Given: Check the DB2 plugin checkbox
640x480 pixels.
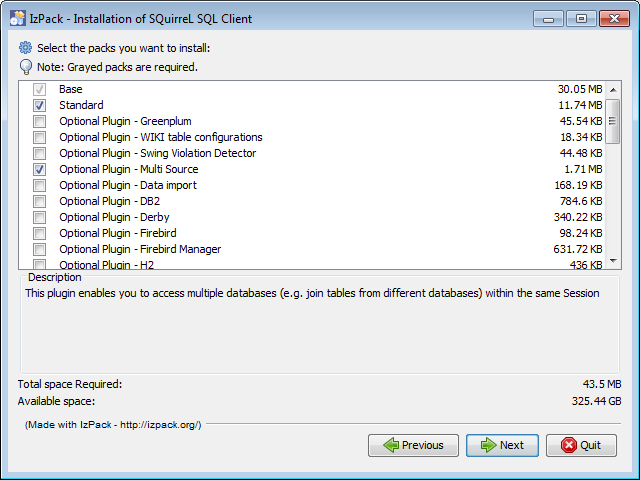Looking at the screenshot, I should click(x=39, y=201).
